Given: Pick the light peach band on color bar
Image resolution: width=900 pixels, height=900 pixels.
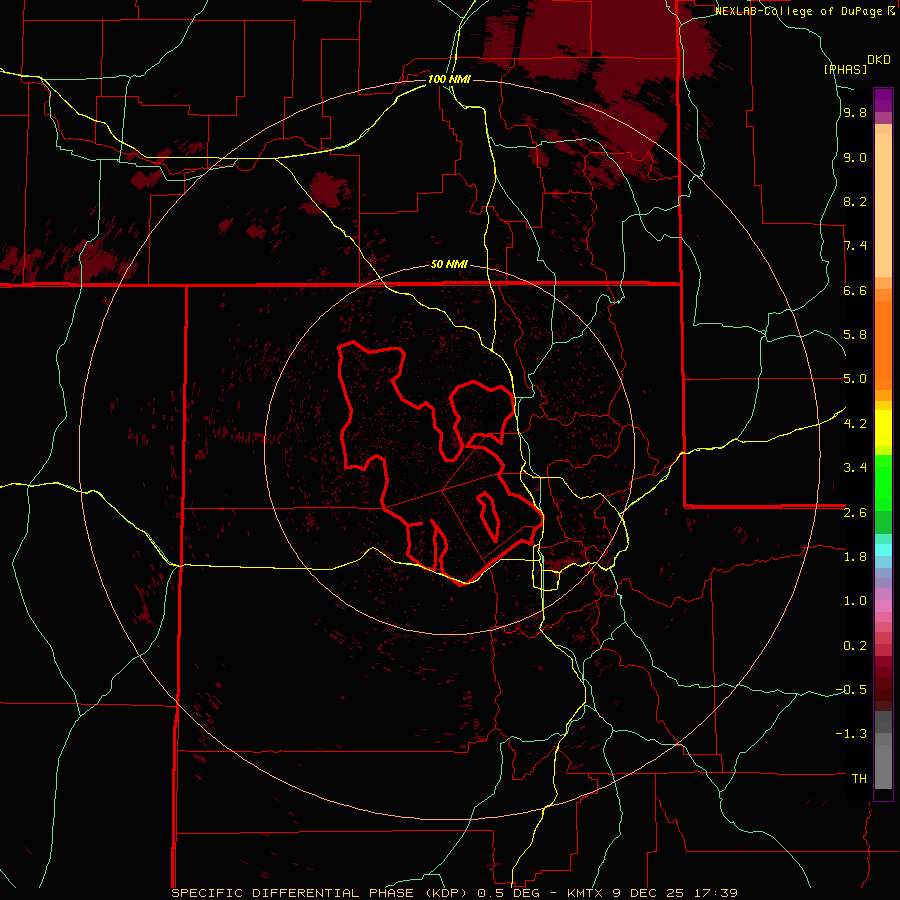Looking at the screenshot, I should point(883,205).
